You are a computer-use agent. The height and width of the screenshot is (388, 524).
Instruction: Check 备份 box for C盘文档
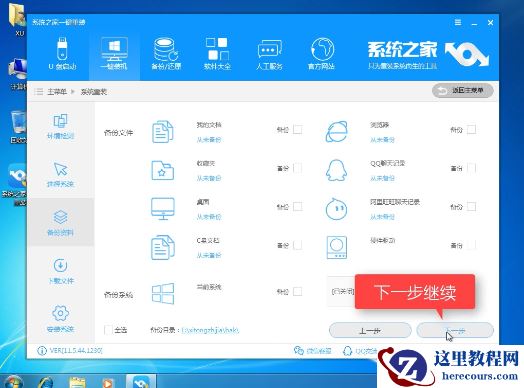(297, 245)
